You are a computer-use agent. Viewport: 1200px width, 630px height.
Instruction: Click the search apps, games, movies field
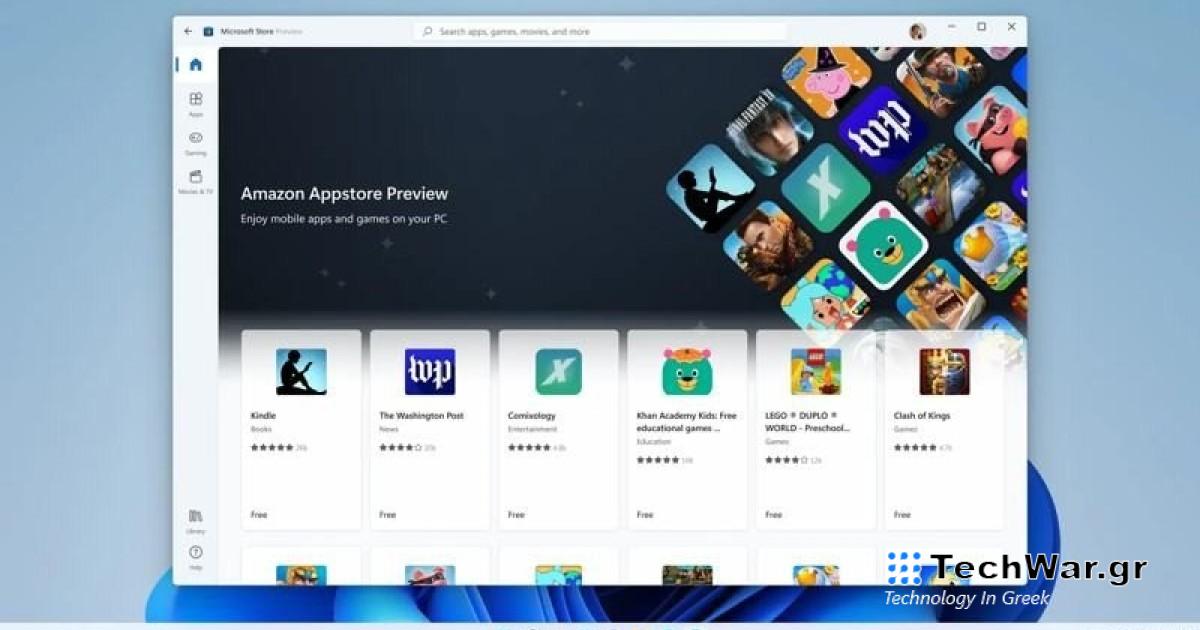pyautogui.click(x=600, y=30)
